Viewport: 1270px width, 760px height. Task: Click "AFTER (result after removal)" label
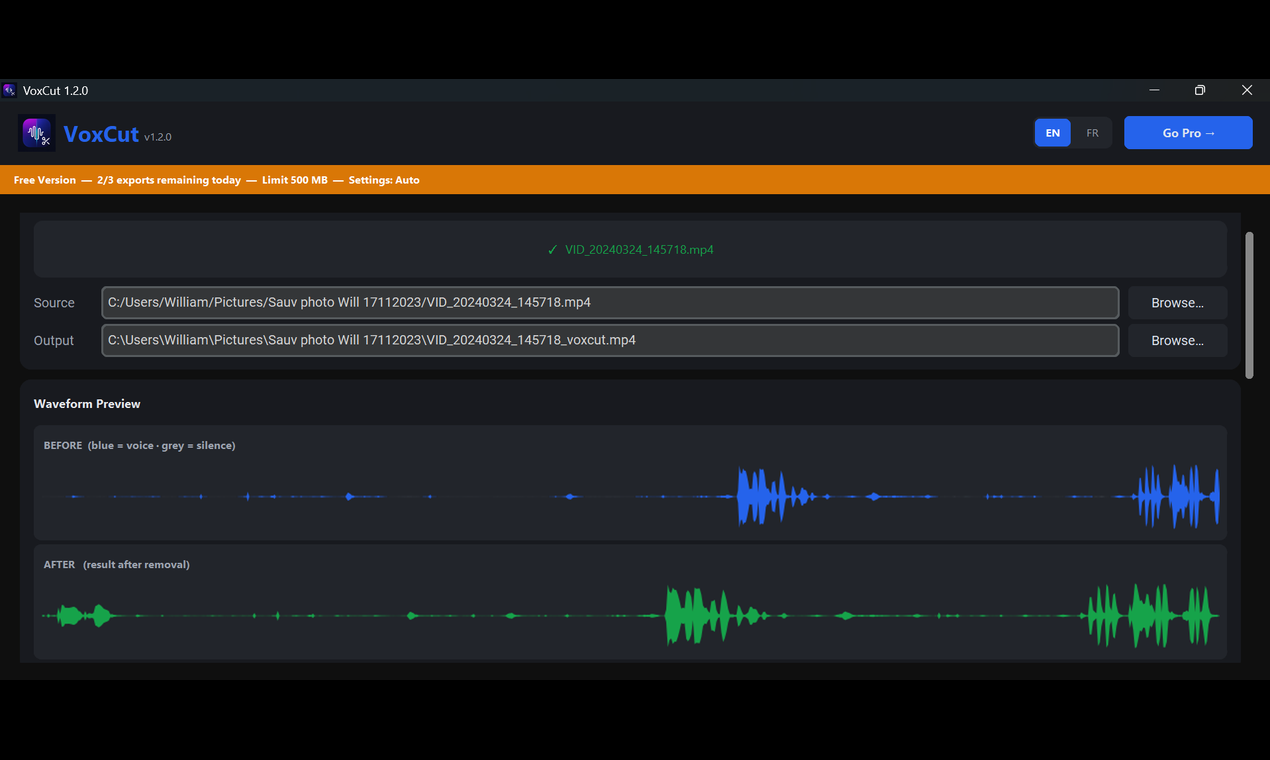pyautogui.click(x=116, y=564)
